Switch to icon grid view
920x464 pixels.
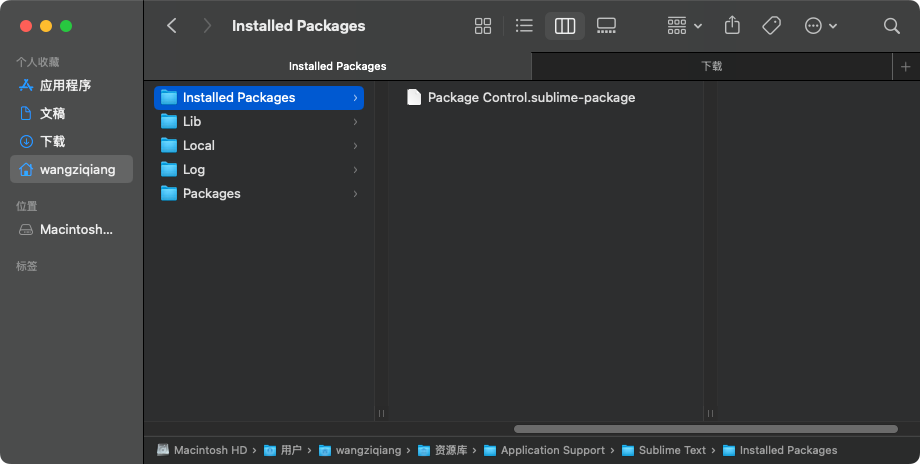(483, 26)
